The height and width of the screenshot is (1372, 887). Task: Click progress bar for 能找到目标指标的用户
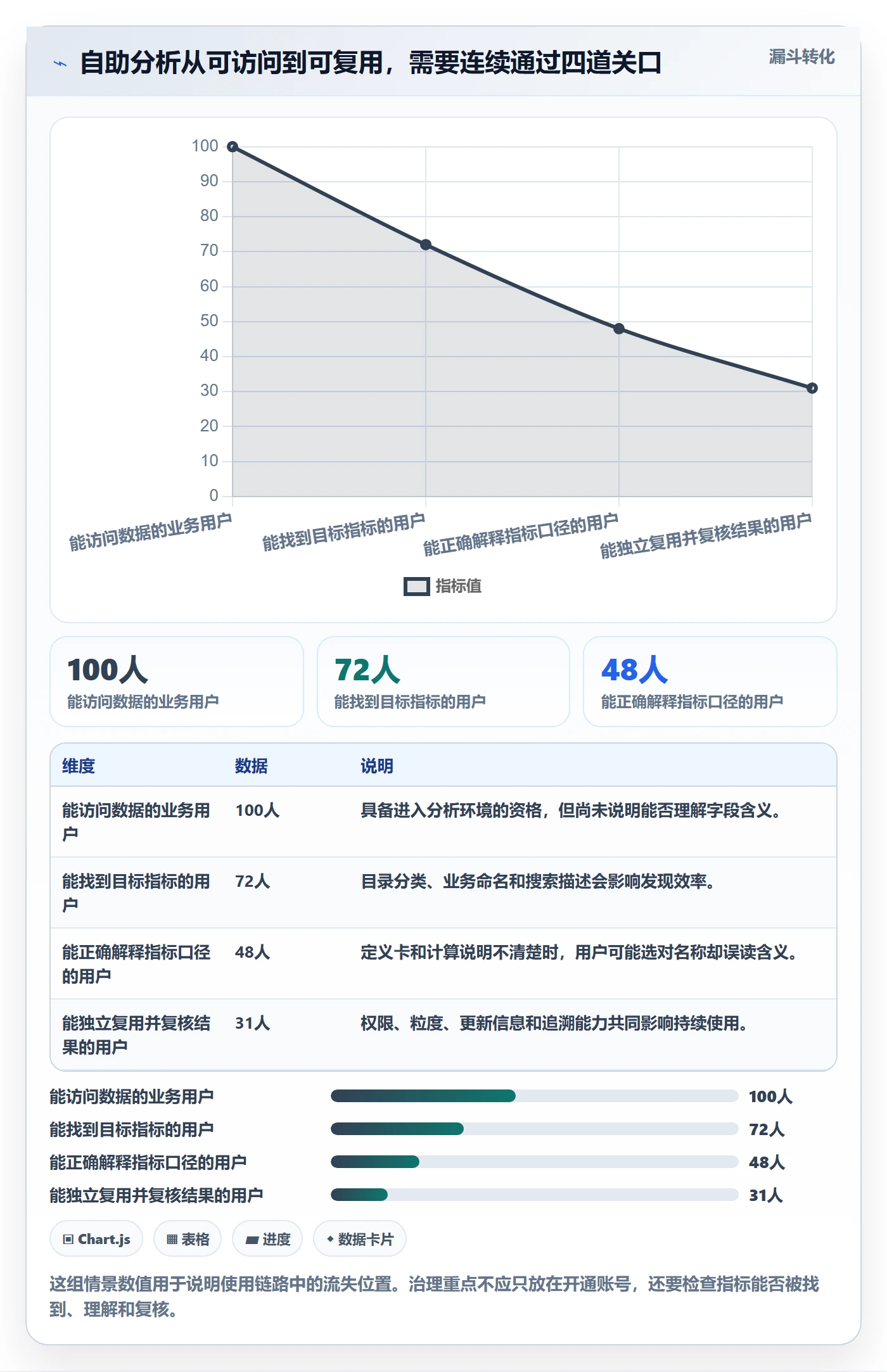[x=534, y=1129]
